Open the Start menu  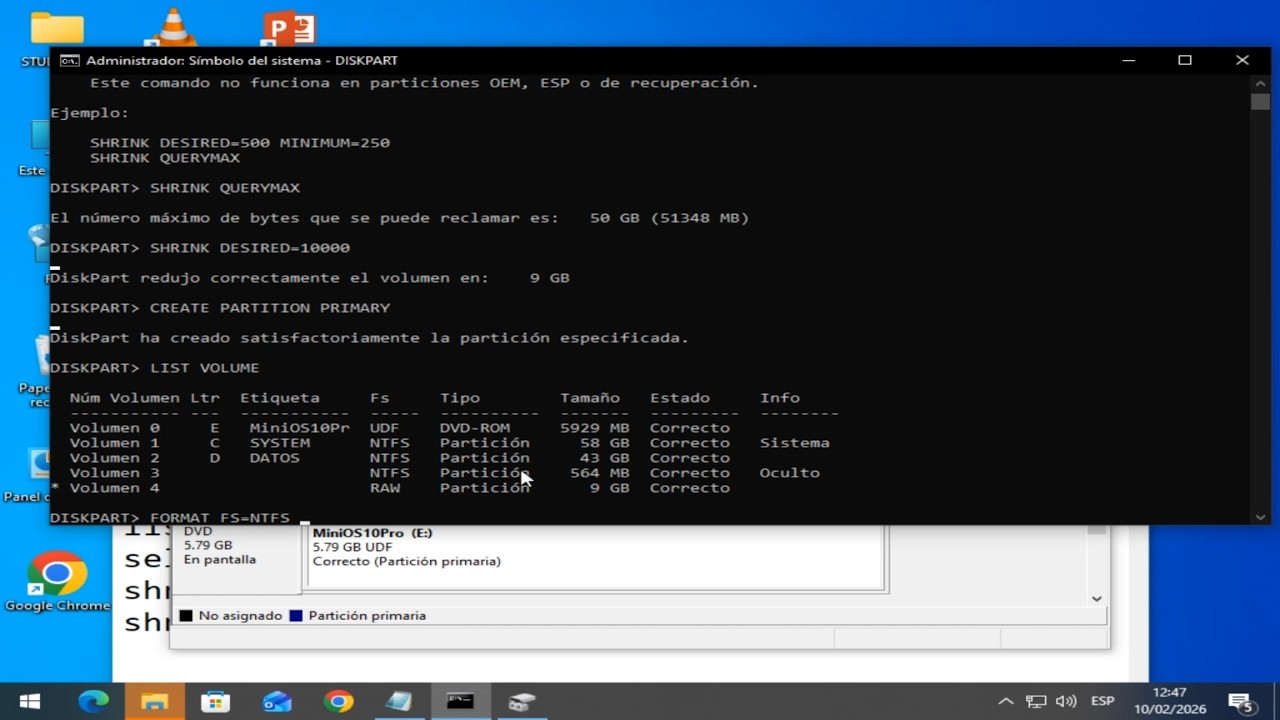(29, 702)
